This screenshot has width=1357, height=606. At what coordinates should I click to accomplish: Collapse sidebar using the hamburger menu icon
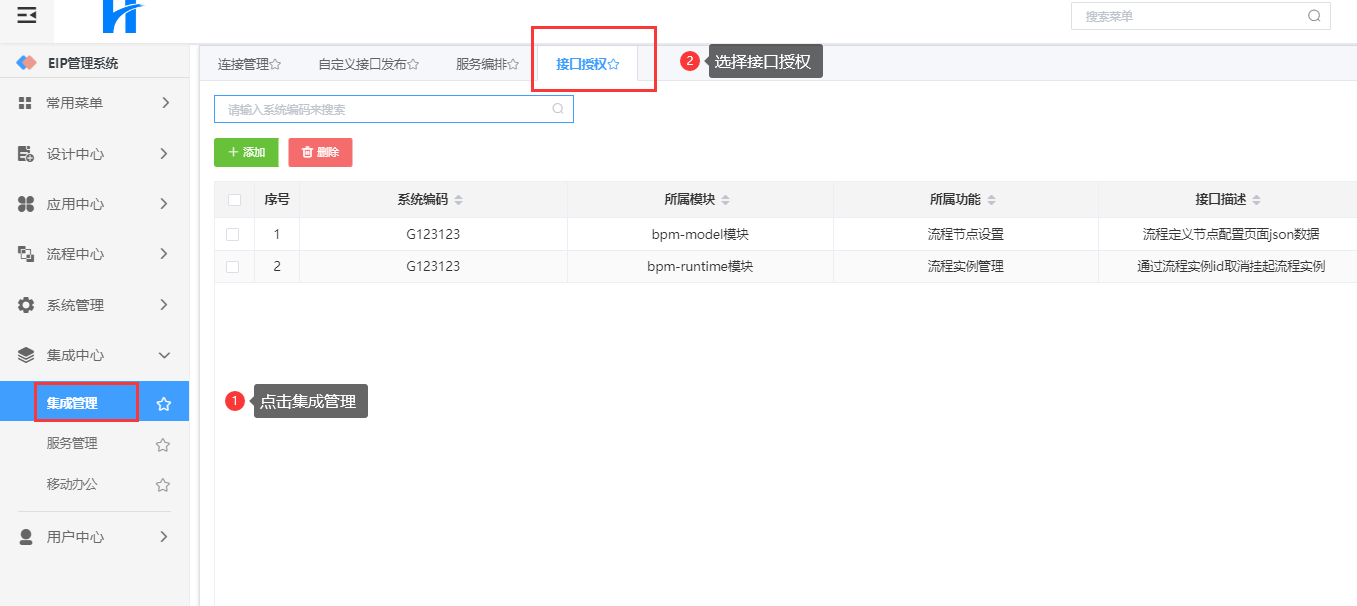point(27,15)
